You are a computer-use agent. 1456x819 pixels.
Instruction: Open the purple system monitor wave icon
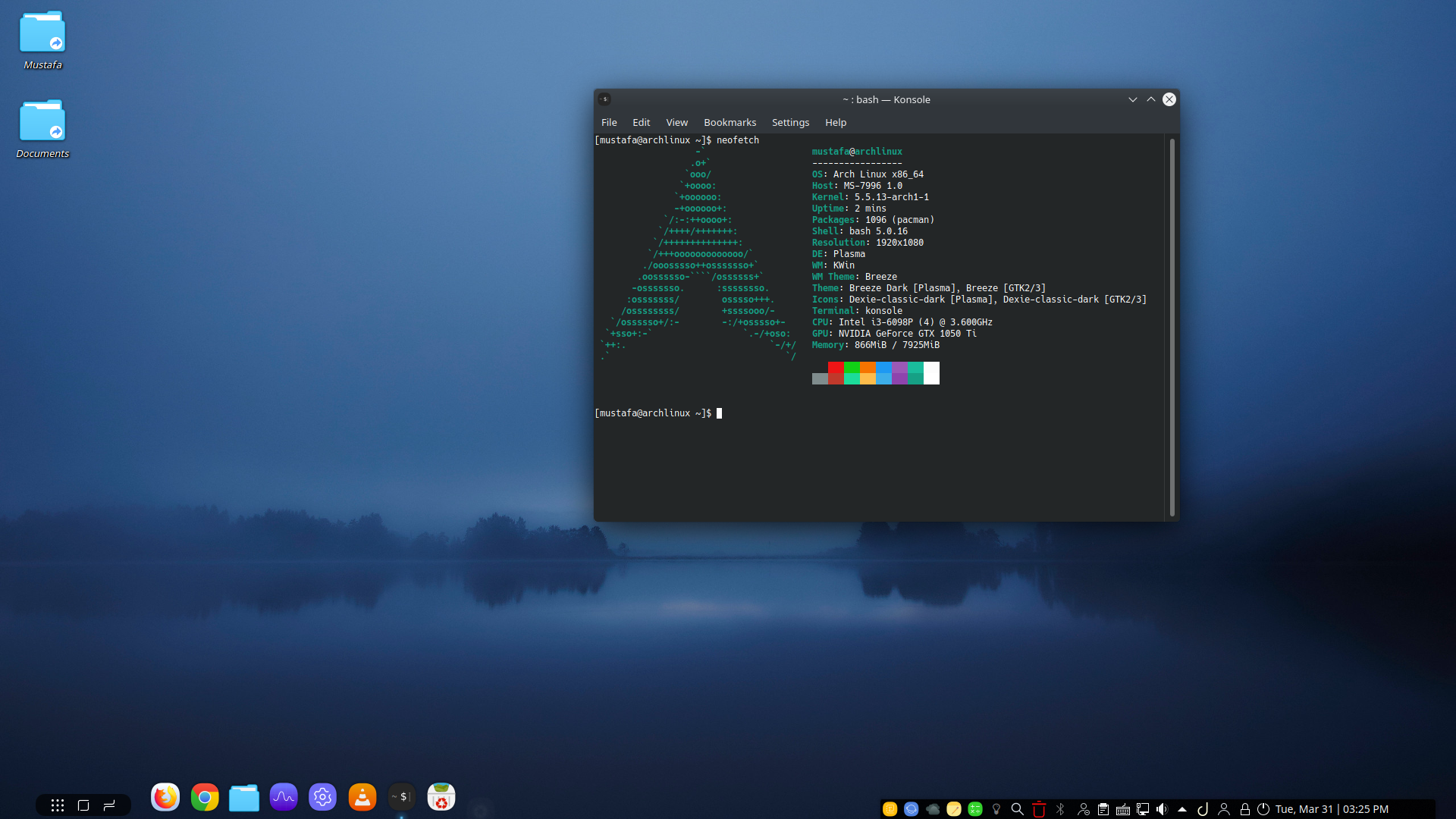pos(284,797)
